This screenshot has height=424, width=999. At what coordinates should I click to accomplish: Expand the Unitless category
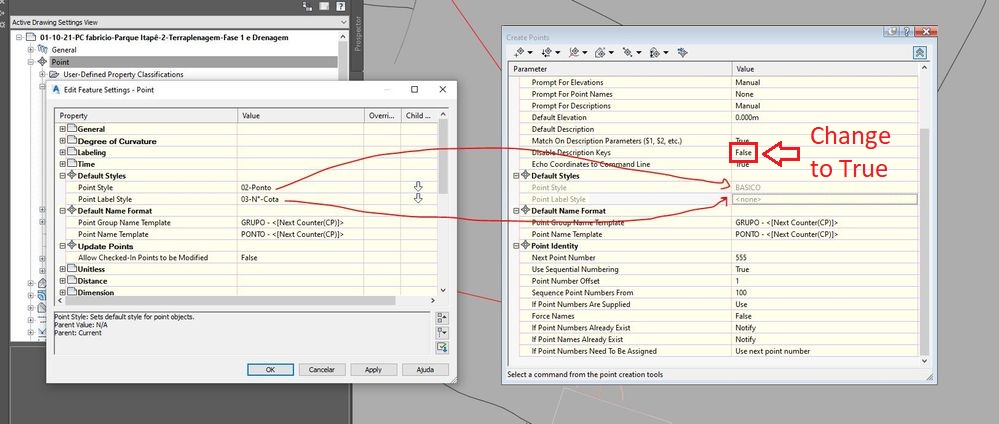[x=62, y=269]
